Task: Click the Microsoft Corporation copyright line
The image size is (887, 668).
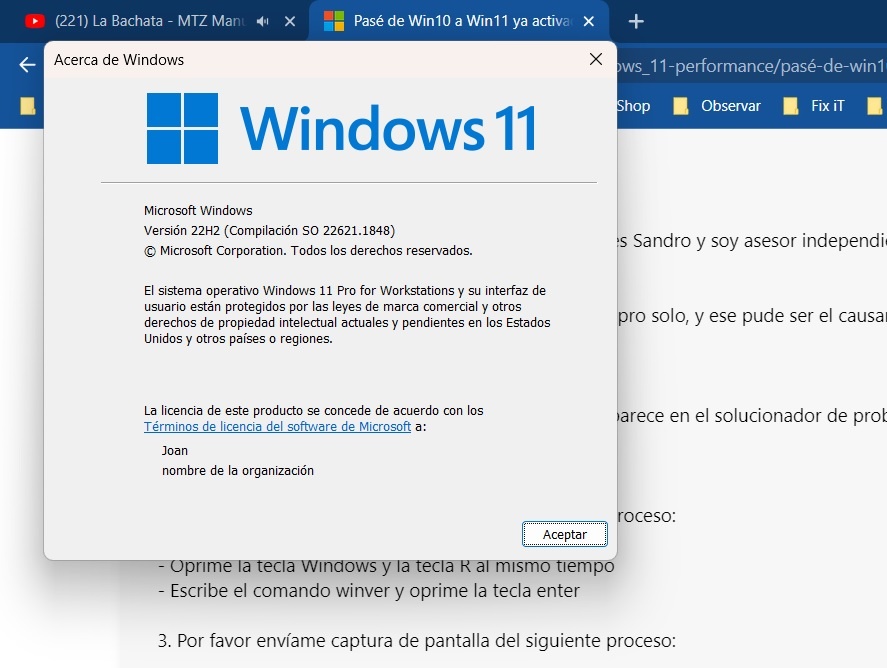Action: coord(308,251)
